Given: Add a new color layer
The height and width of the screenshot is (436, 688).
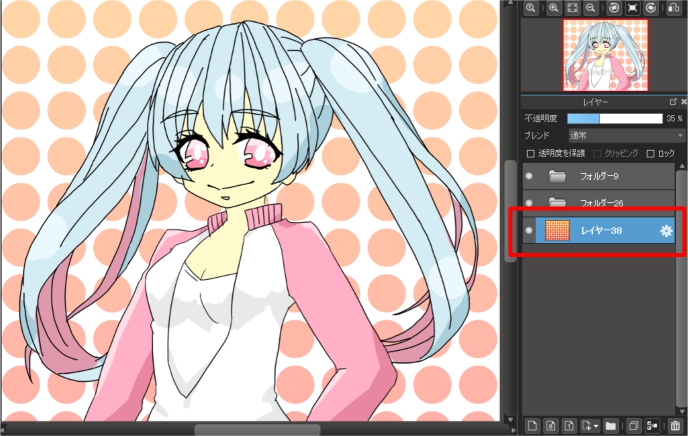Looking at the screenshot, I should click(x=532, y=425).
